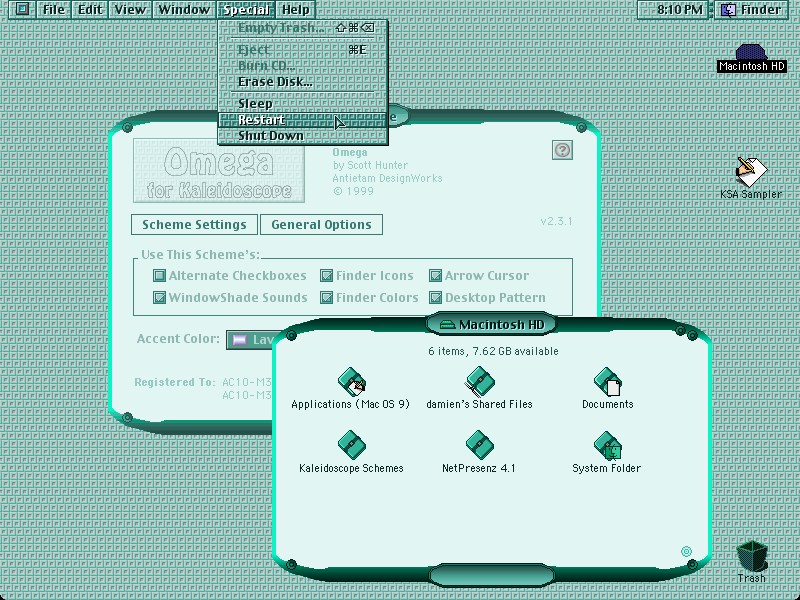Screen dimensions: 800x600
Task: Open the Edit menu
Action: coord(90,9)
